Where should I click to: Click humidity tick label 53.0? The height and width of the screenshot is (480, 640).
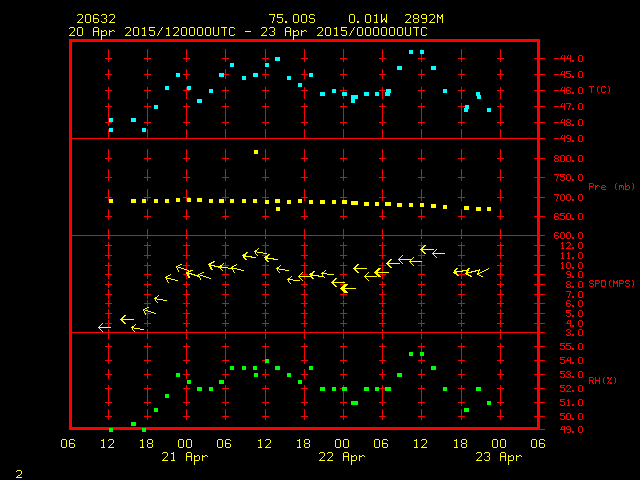tap(571, 375)
